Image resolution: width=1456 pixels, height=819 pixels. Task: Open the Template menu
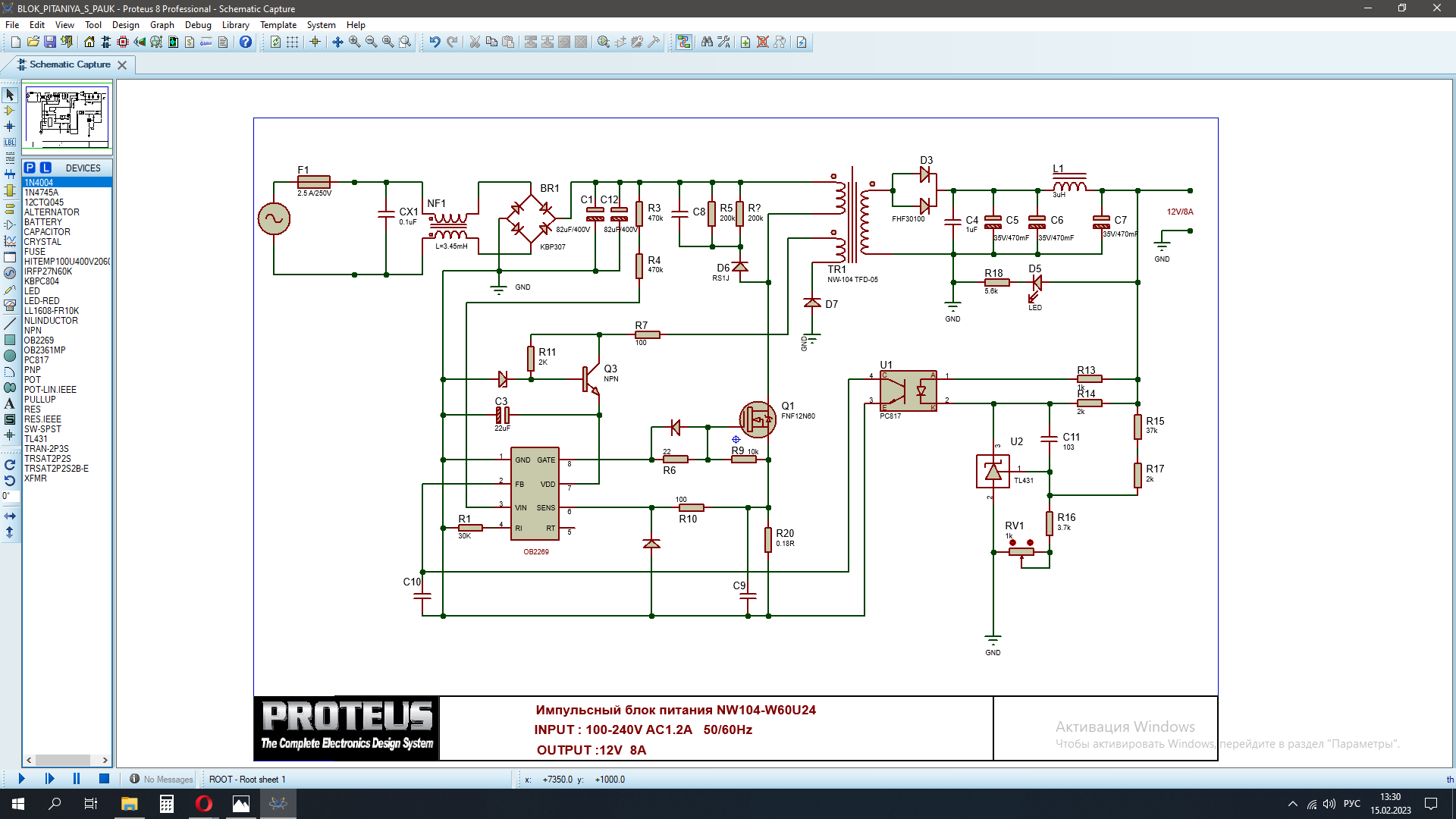pyautogui.click(x=278, y=25)
